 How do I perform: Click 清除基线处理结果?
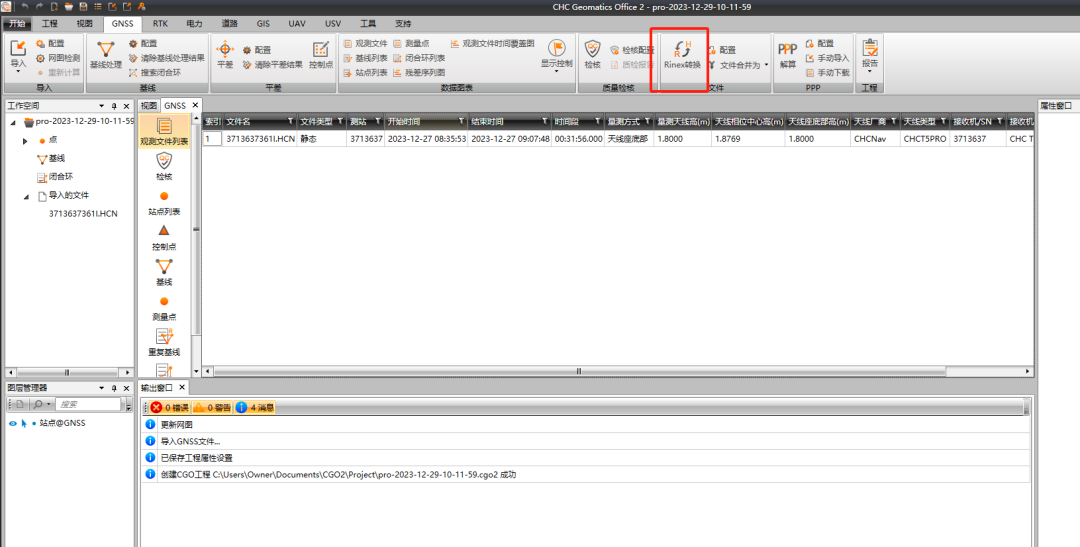pyautogui.click(x=167, y=58)
